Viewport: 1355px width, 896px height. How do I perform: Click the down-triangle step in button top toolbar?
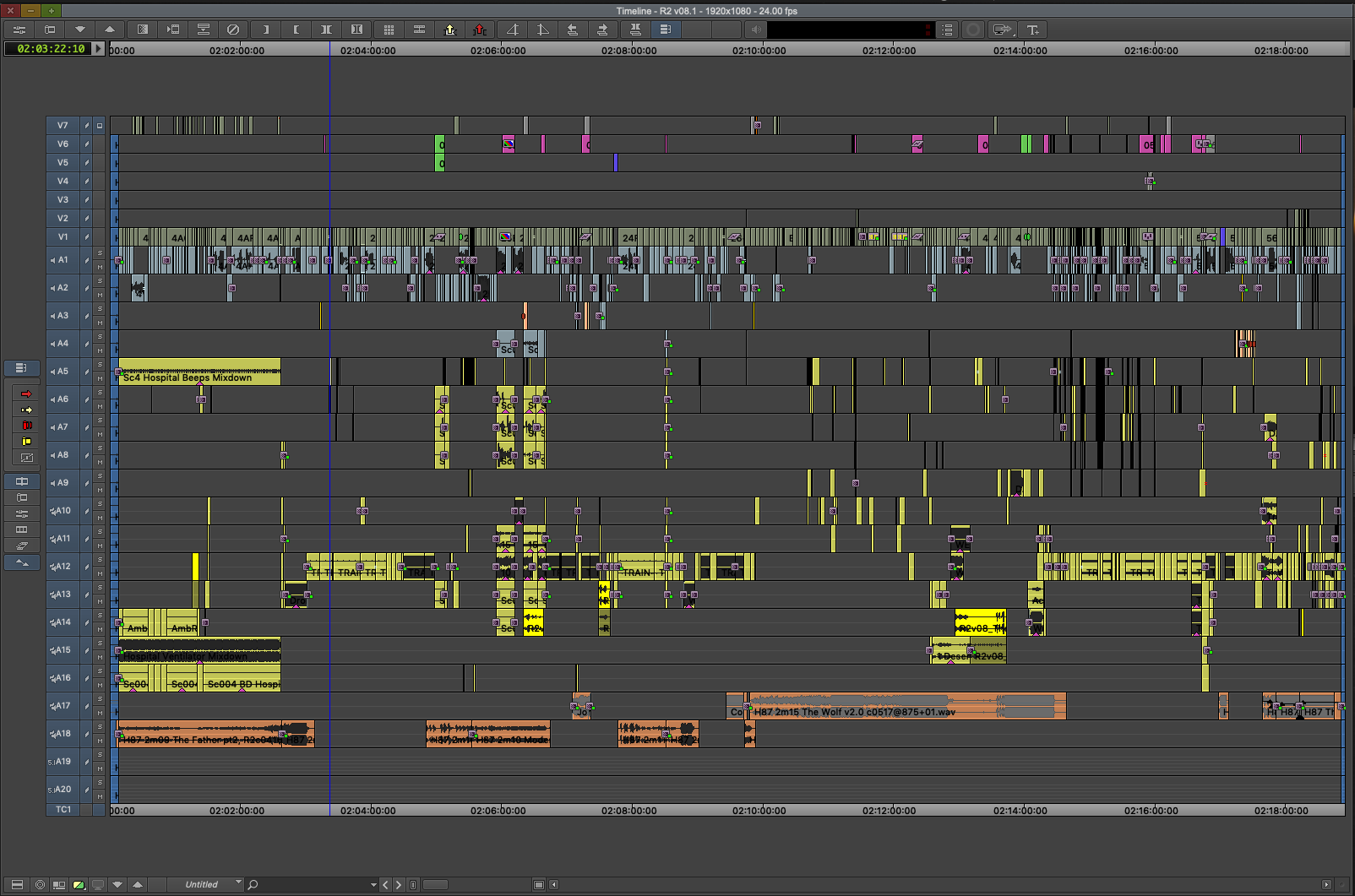tap(80, 30)
